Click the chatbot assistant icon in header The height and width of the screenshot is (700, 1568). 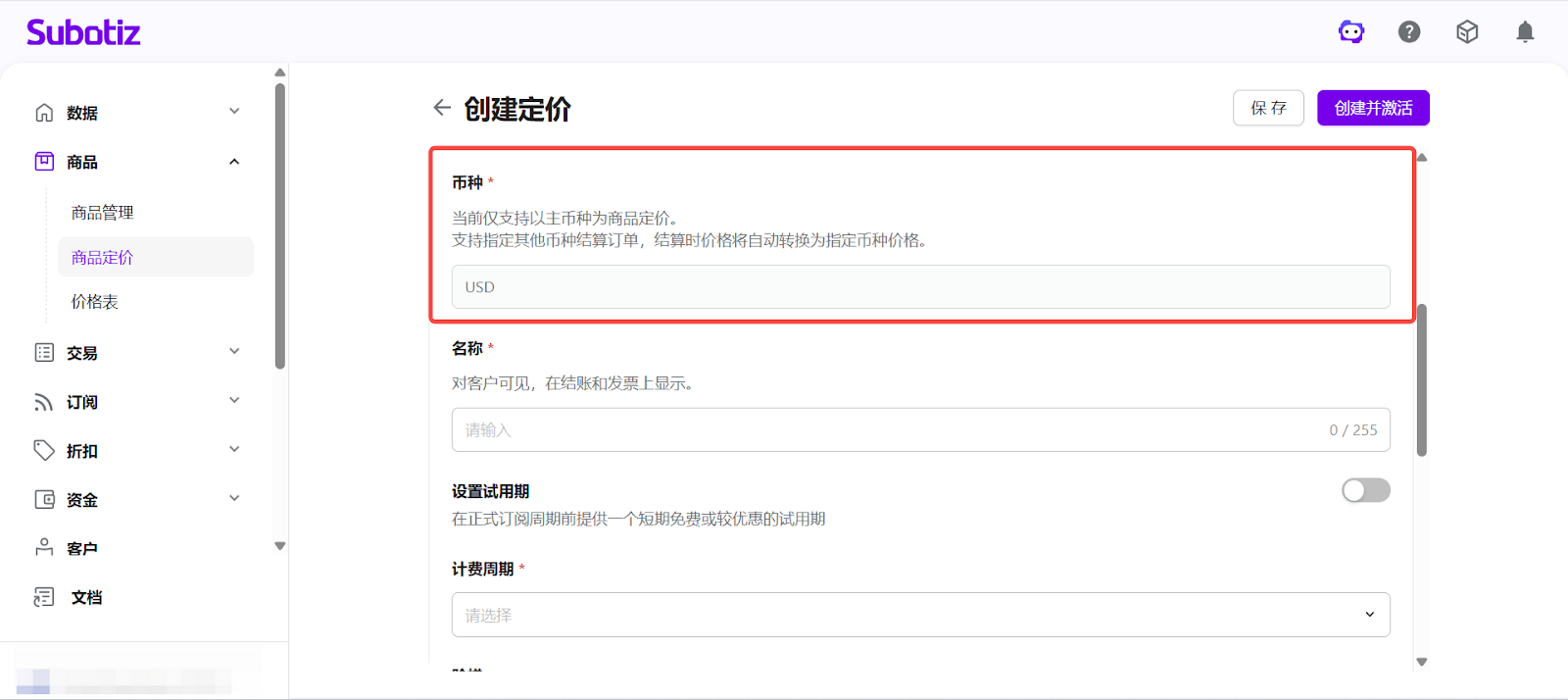pyautogui.click(x=1351, y=32)
